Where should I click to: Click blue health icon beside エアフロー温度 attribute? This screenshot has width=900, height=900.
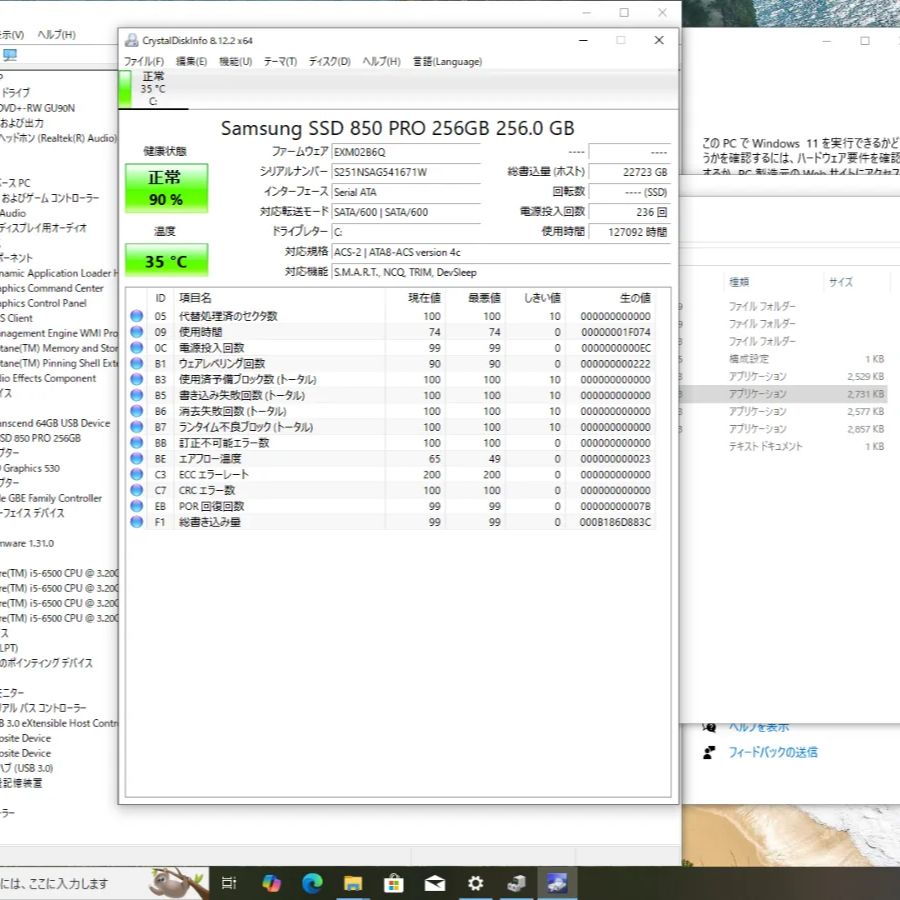click(136, 458)
